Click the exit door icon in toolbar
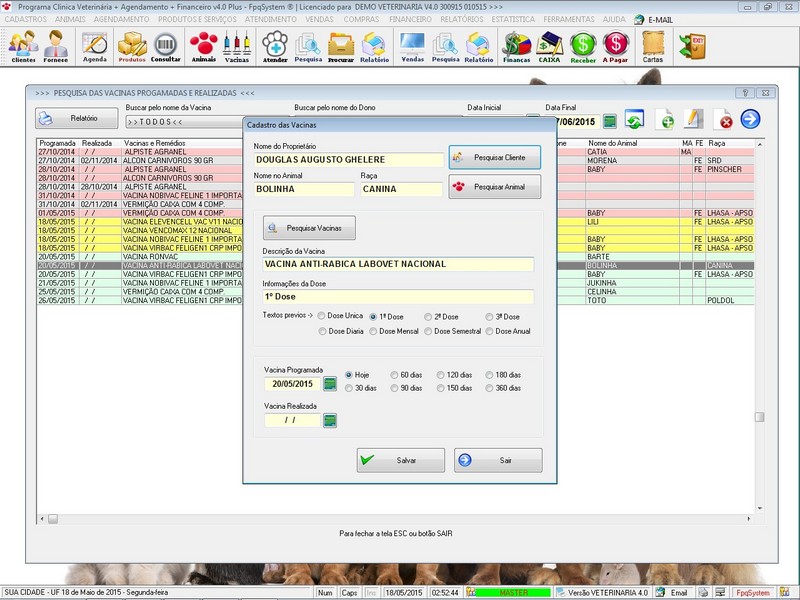 pyautogui.click(x=692, y=46)
